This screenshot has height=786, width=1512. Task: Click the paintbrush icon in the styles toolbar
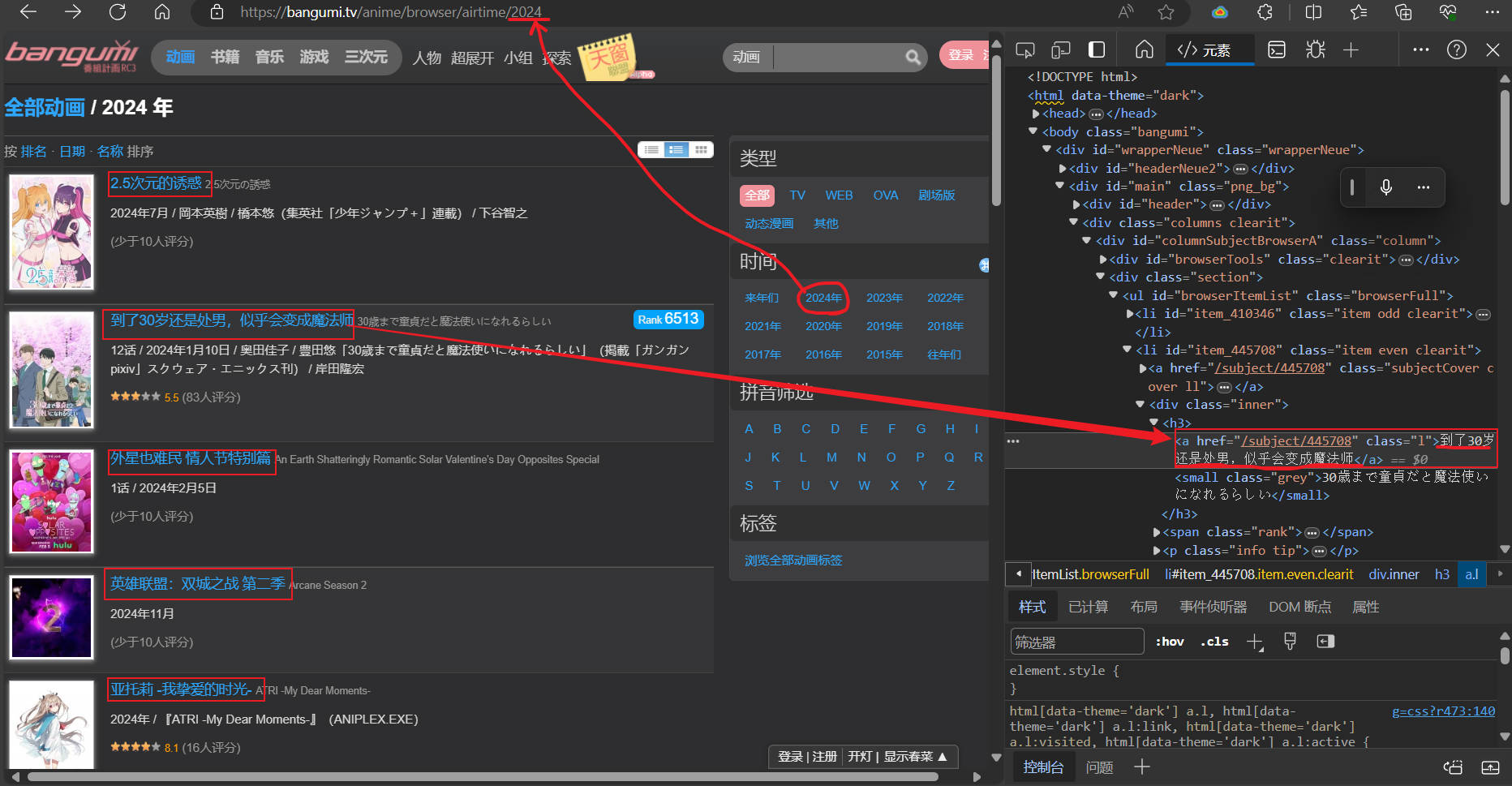[1290, 642]
